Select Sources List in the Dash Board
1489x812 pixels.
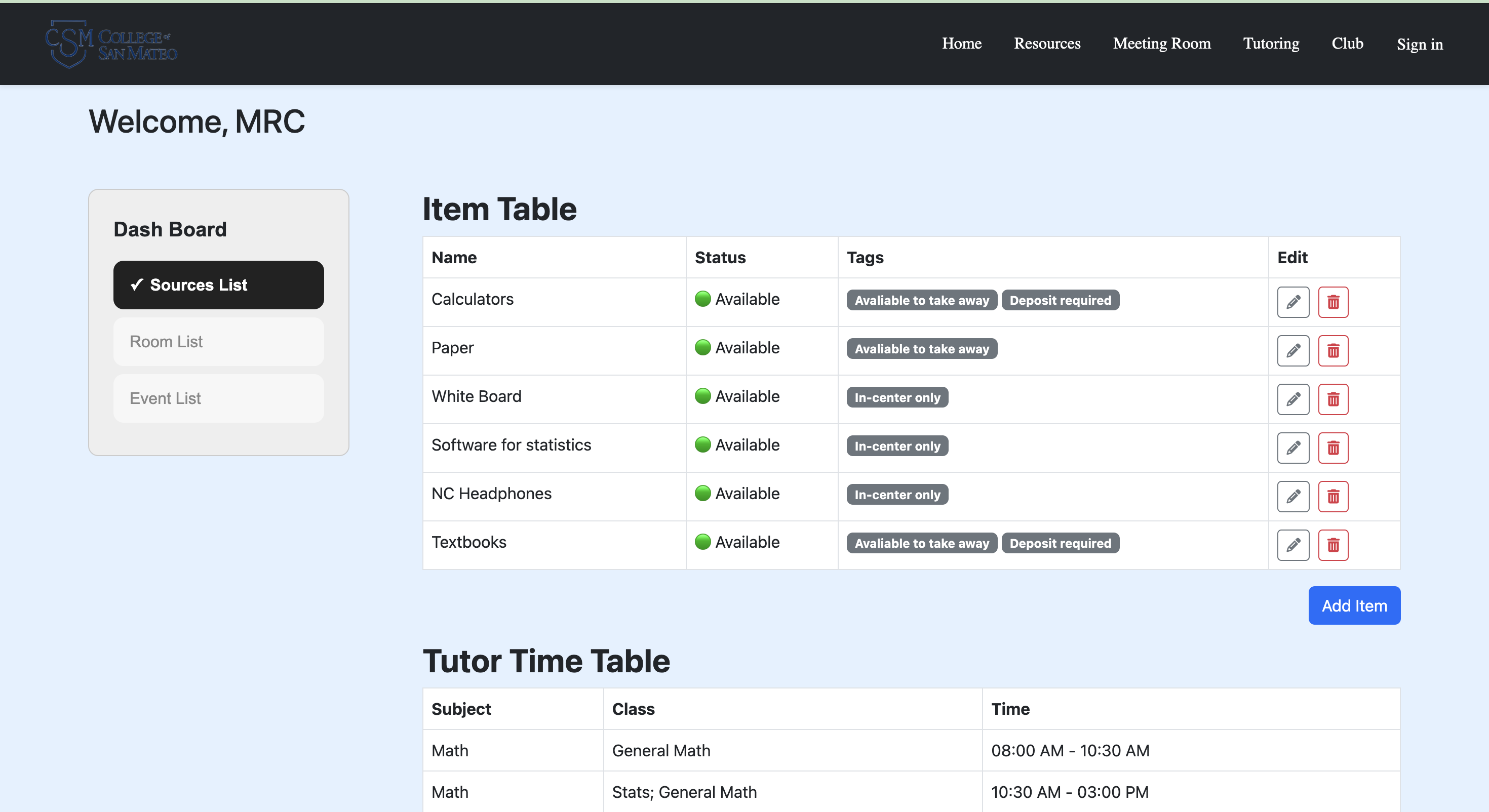coord(218,285)
